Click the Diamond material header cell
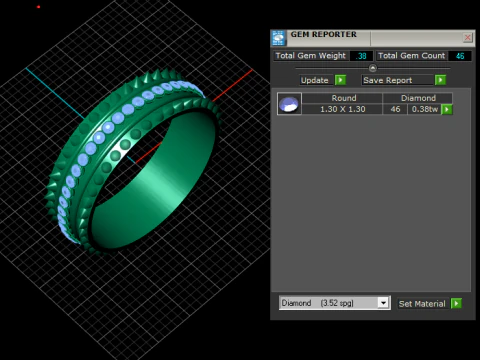 (418, 98)
